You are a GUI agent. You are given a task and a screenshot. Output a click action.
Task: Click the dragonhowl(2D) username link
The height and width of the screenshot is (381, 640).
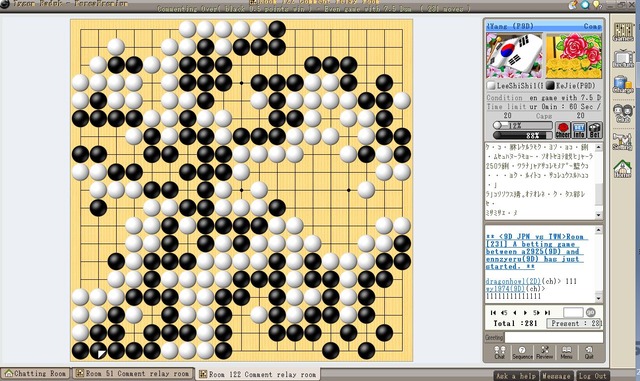[513, 281]
